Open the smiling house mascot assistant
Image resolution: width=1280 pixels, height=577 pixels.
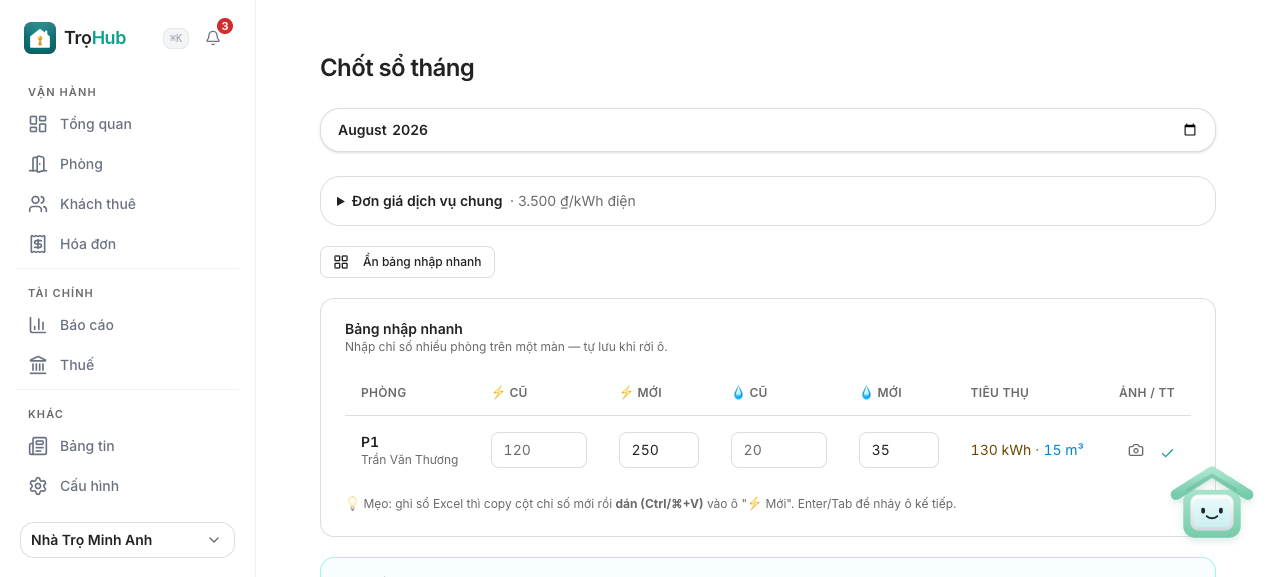point(1212,503)
